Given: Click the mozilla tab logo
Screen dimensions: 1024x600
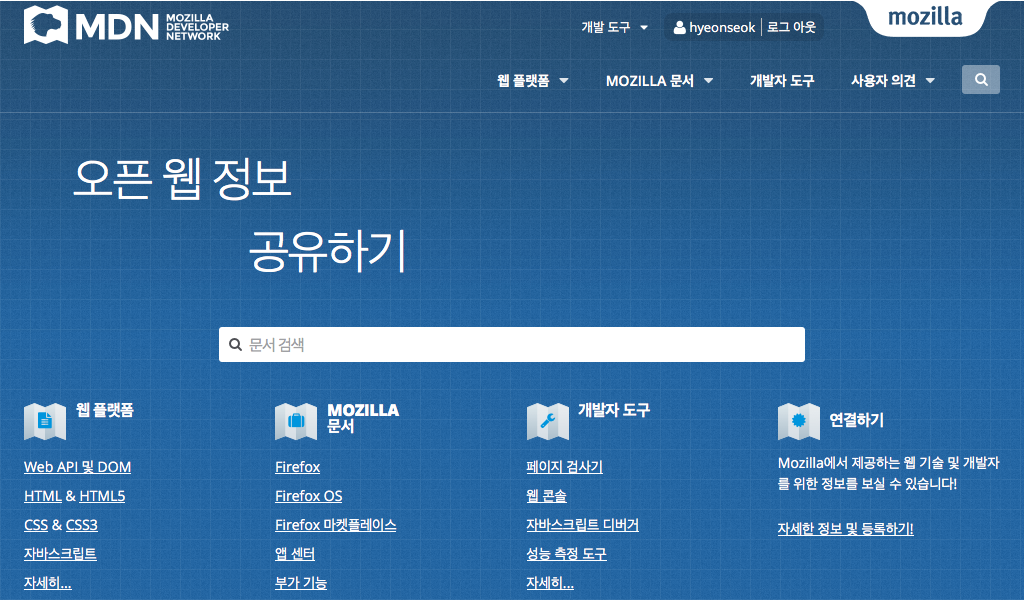Looking at the screenshot, I should pos(925,18).
